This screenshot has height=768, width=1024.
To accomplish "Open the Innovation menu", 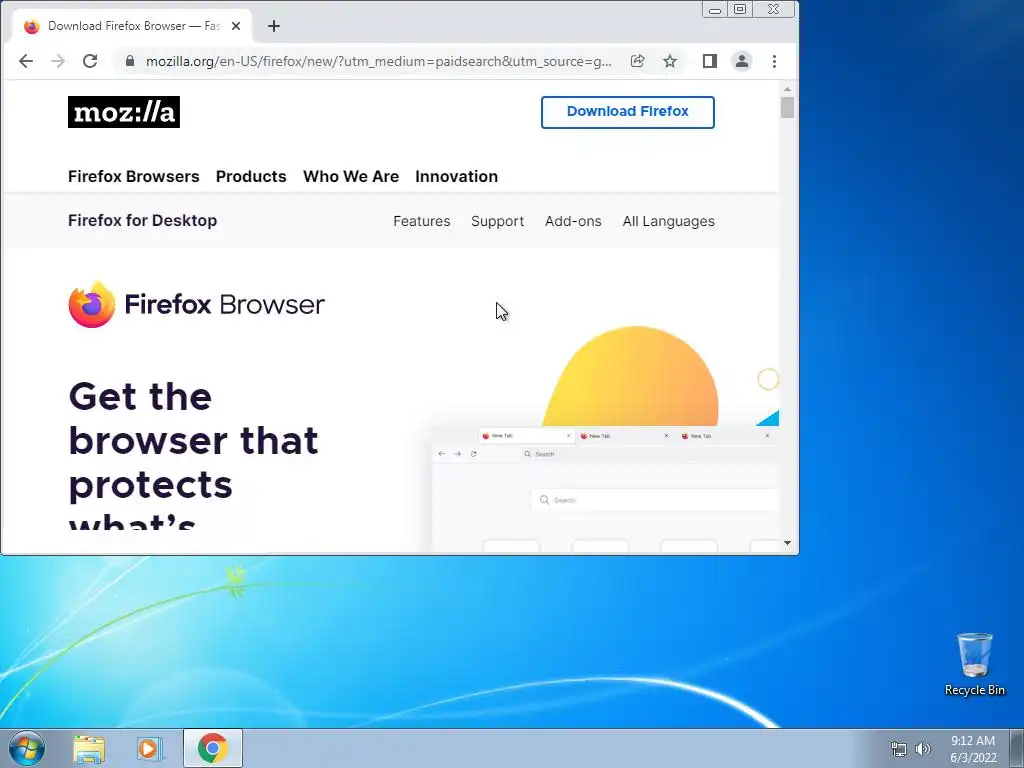I will (x=456, y=176).
